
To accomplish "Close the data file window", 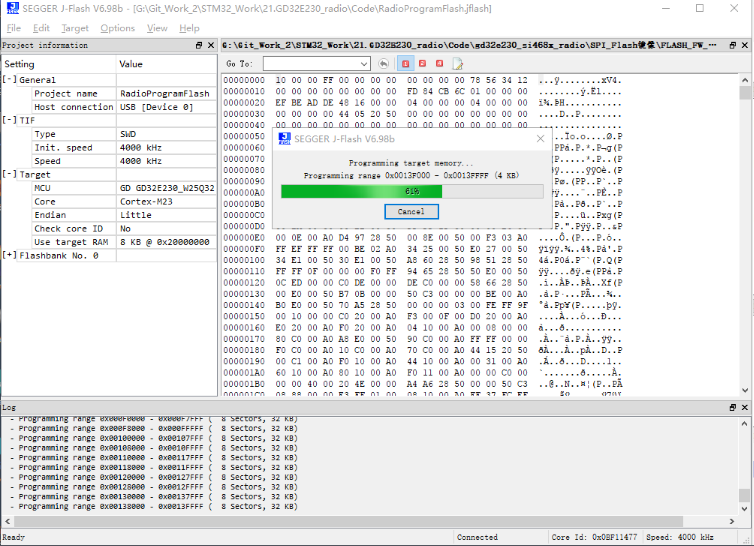I will 745,45.
